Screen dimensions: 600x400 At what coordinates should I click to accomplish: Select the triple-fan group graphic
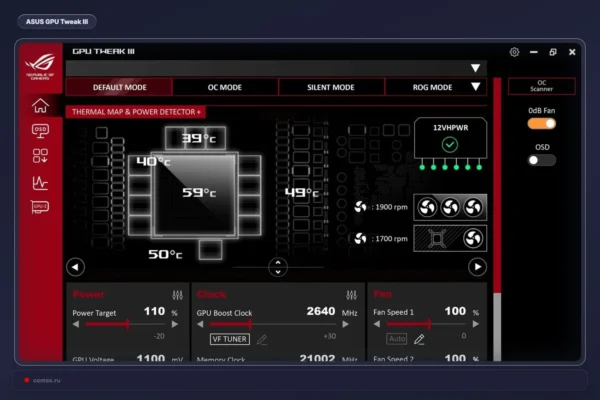coord(450,207)
